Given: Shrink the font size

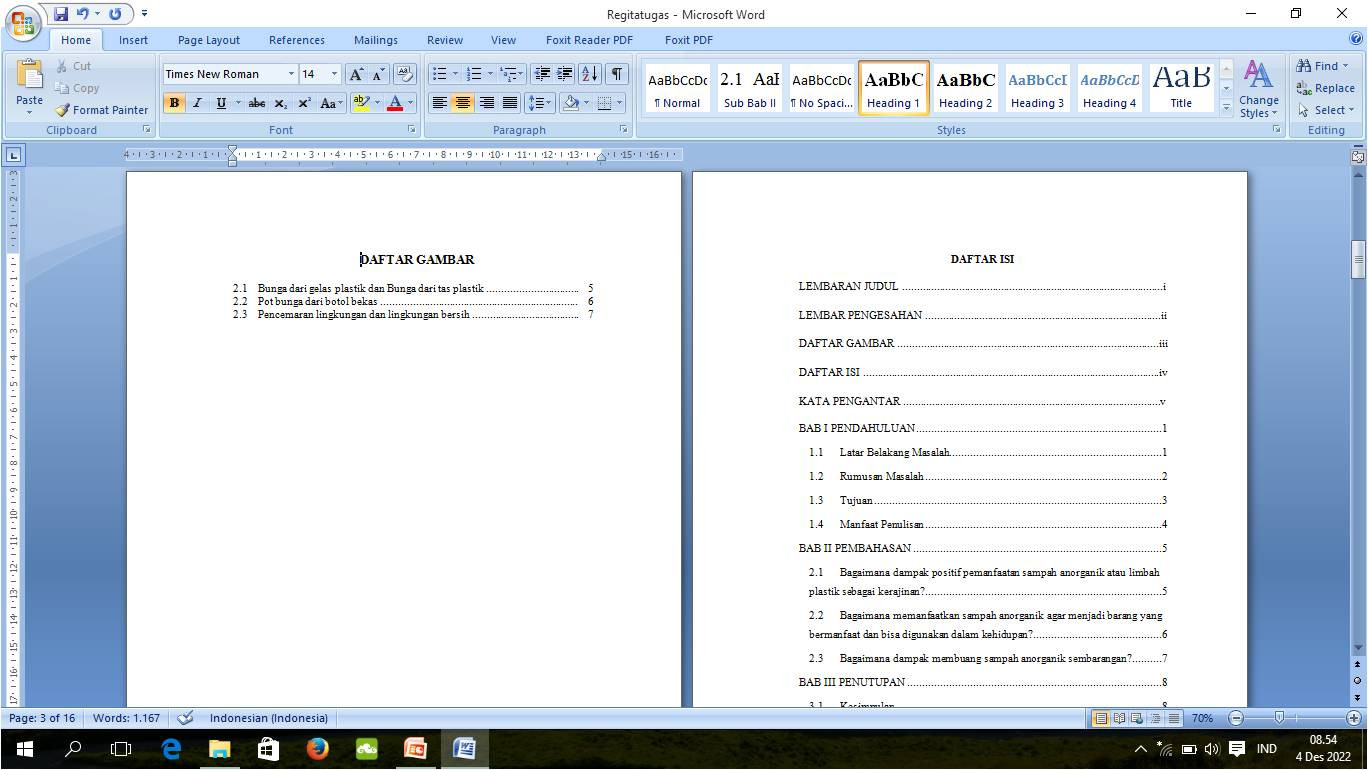Looking at the screenshot, I should [379, 74].
